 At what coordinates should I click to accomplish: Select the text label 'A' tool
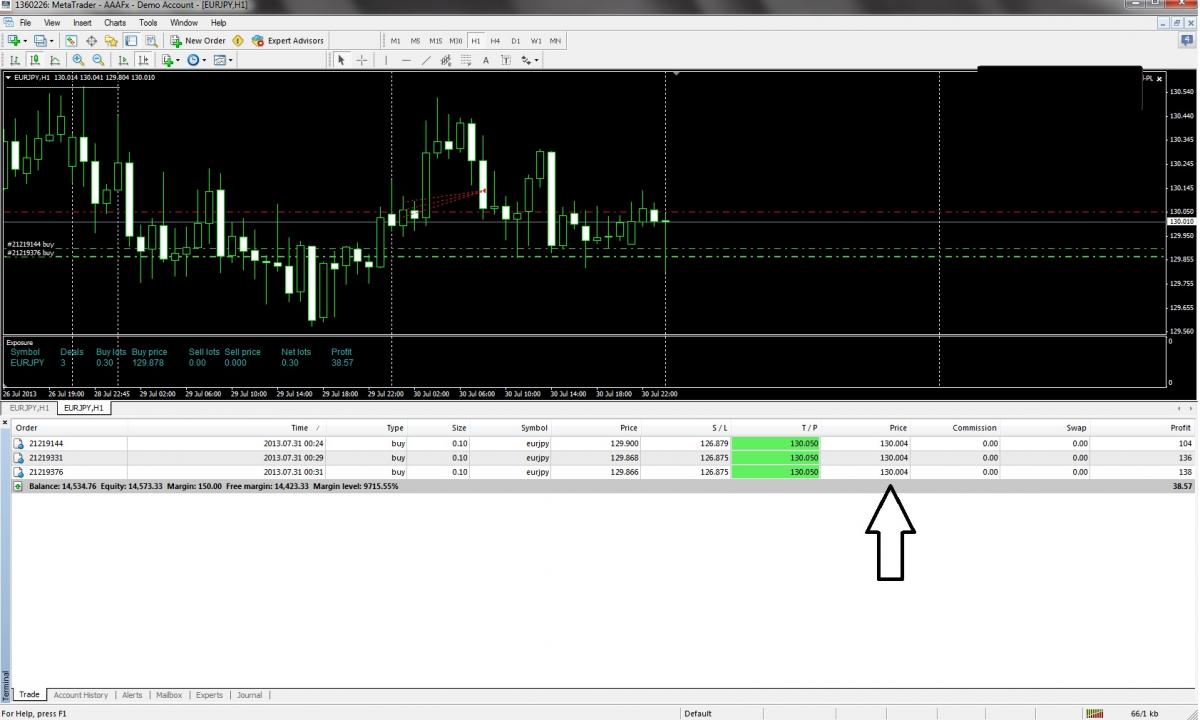click(486, 60)
